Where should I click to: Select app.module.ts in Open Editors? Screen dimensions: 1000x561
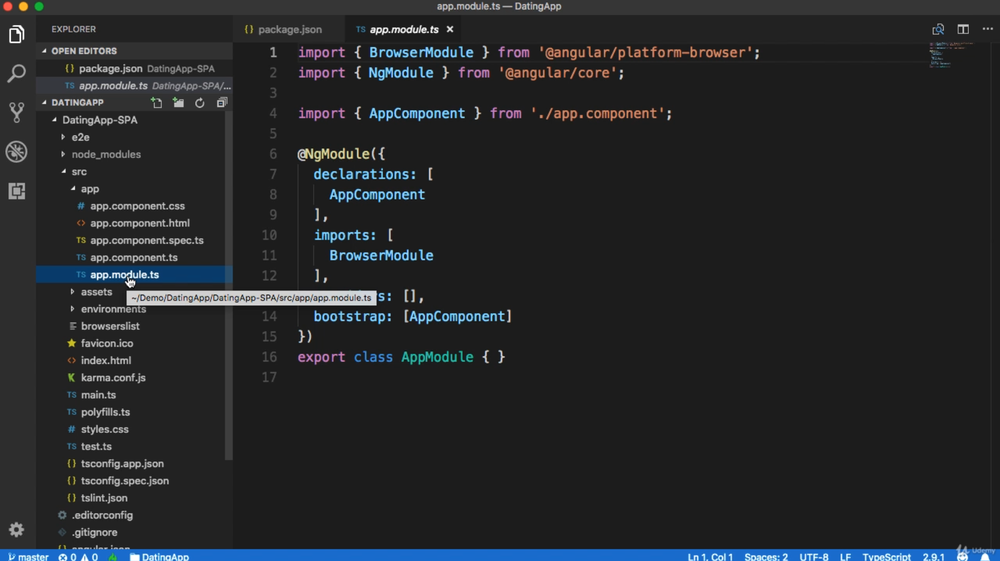tap(134, 85)
